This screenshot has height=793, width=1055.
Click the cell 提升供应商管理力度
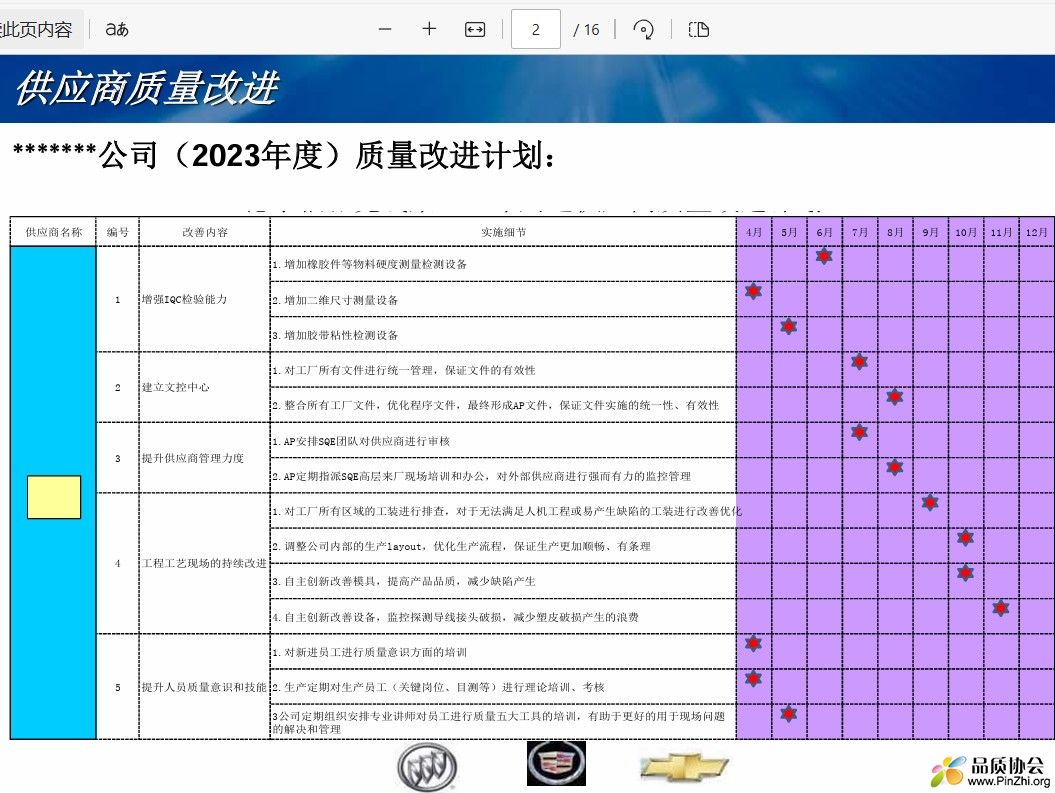[x=205, y=458]
